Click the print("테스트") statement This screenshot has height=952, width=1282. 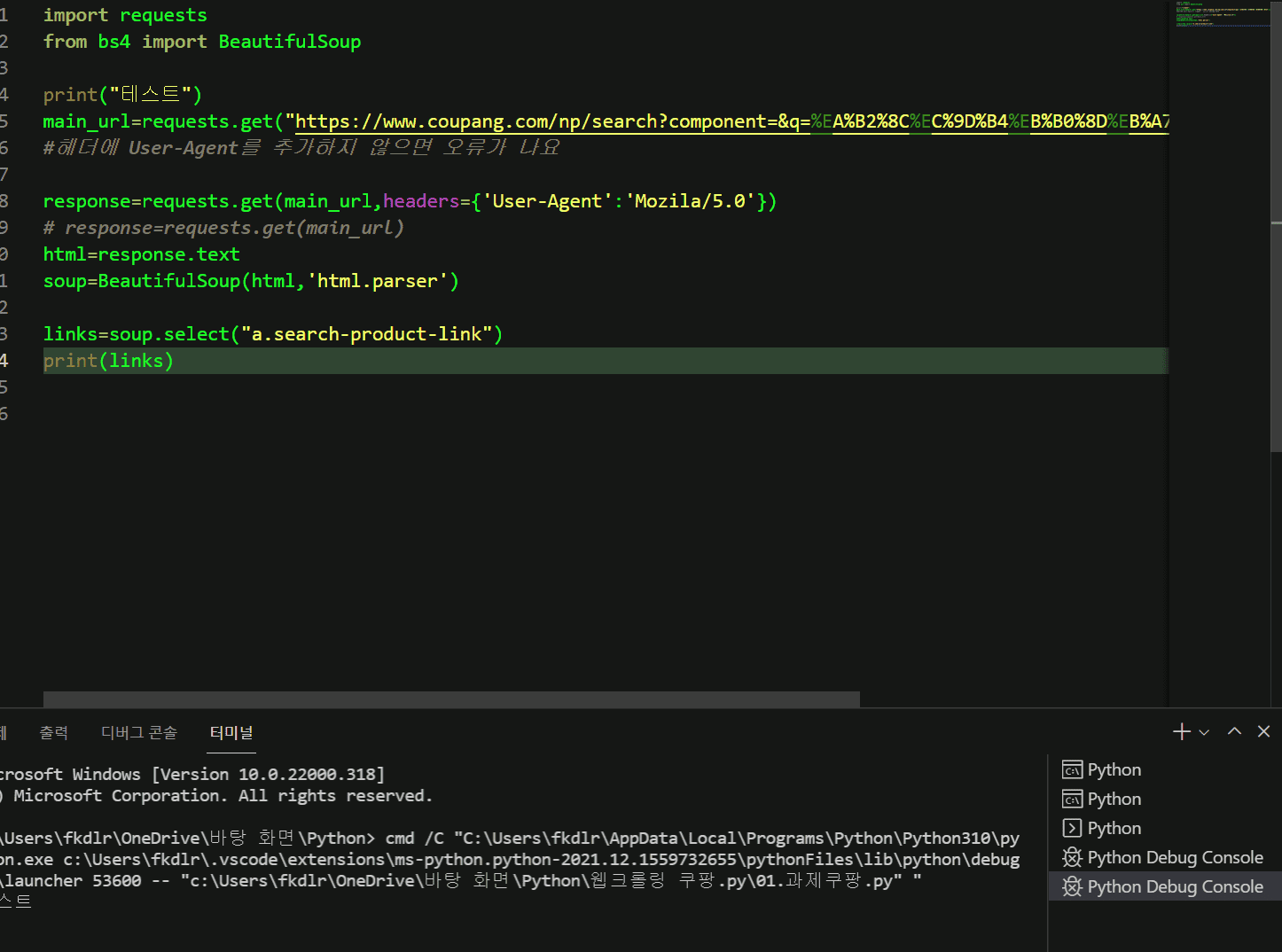[x=122, y=95]
